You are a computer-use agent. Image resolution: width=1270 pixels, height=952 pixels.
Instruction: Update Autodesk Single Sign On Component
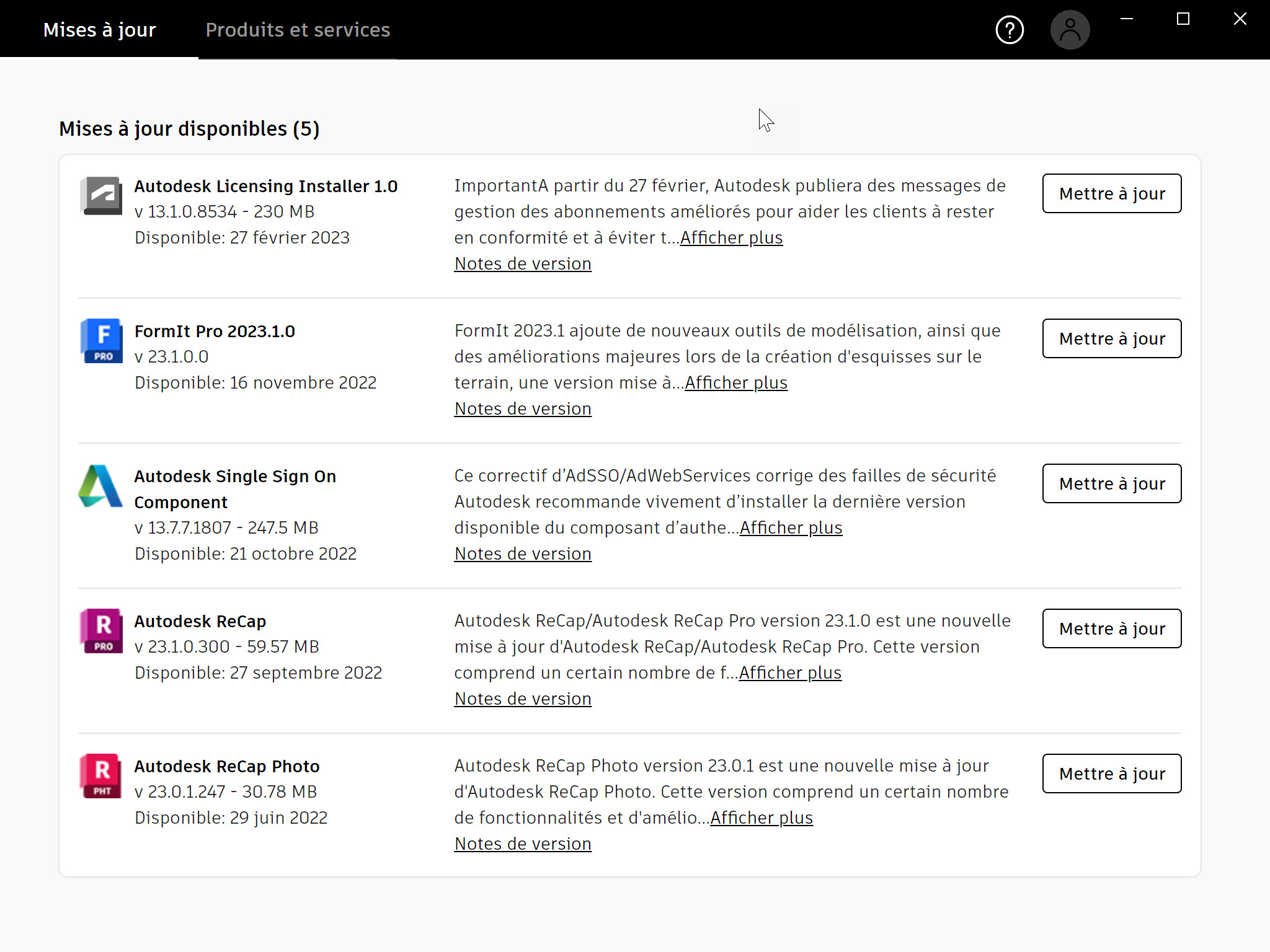(x=1111, y=483)
